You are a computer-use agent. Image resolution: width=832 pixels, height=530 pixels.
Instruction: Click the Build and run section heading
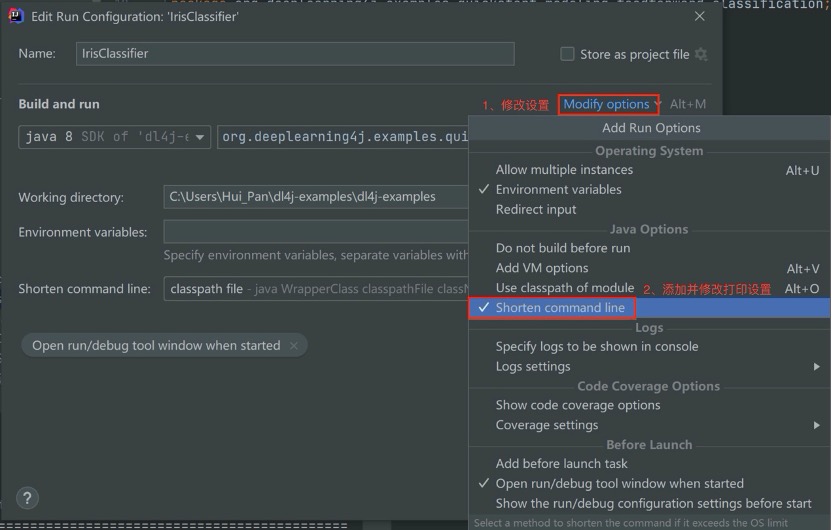(59, 104)
